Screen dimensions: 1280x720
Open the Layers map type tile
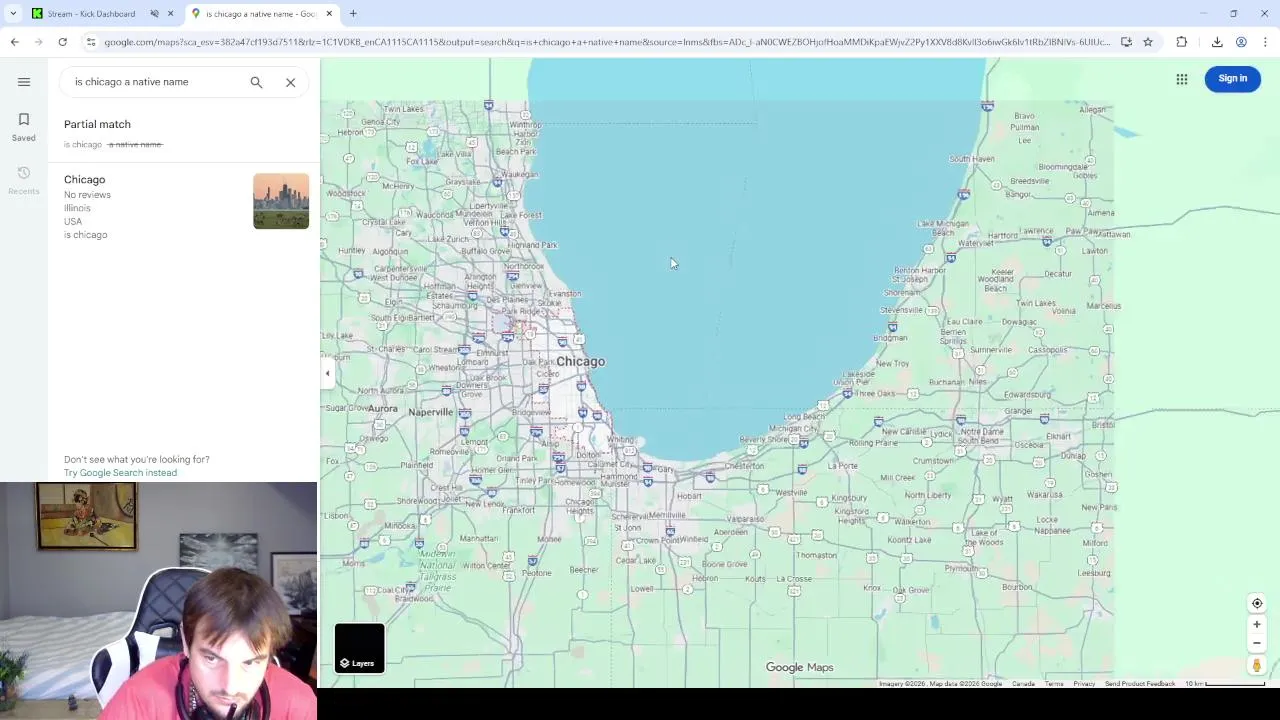click(x=360, y=648)
